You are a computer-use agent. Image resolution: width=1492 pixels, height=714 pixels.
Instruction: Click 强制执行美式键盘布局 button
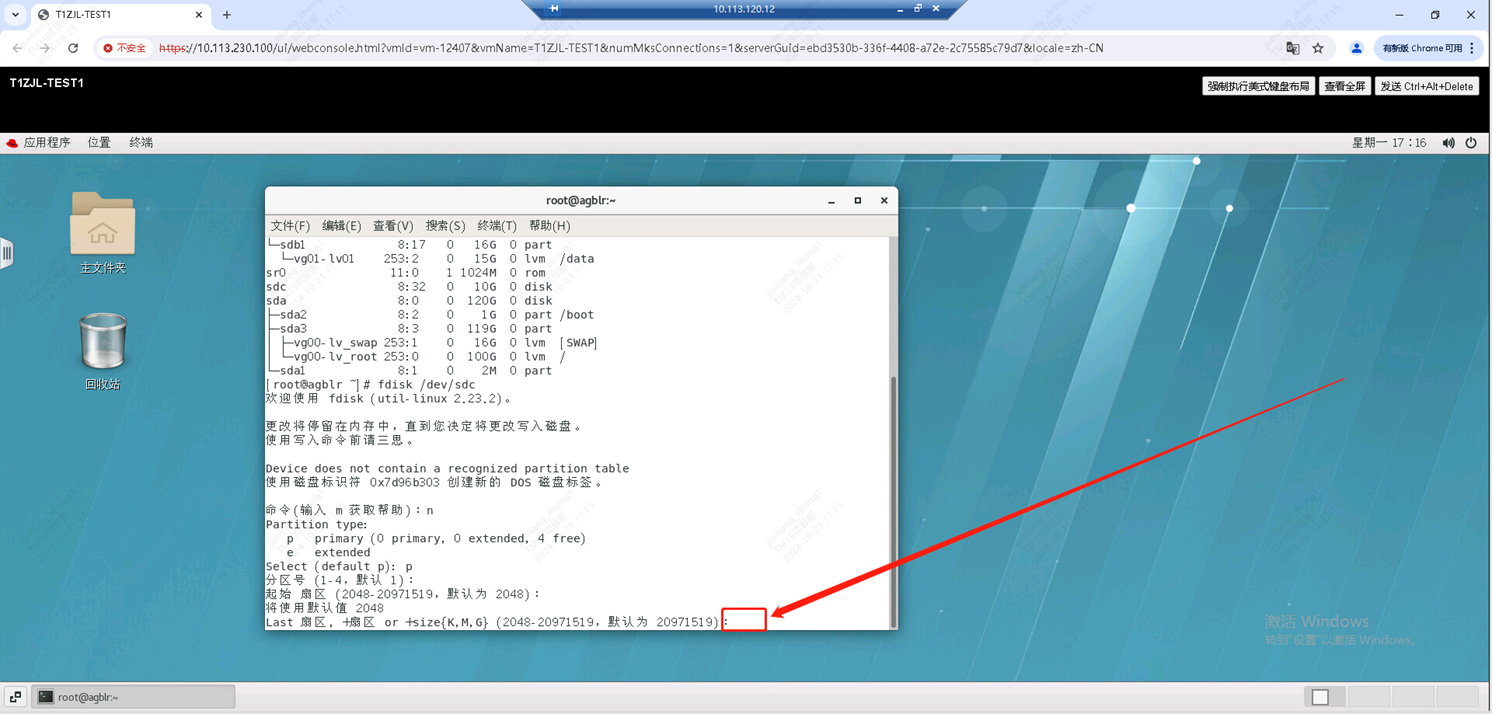(x=1257, y=86)
